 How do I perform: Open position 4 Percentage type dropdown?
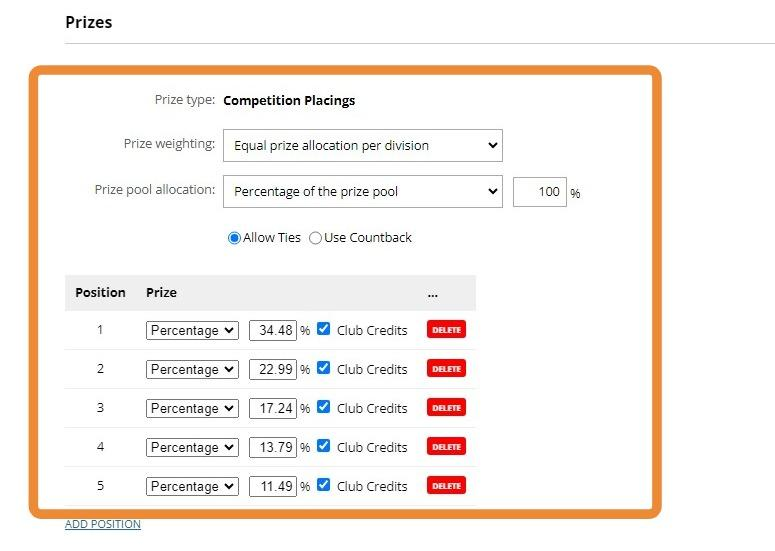(x=192, y=447)
